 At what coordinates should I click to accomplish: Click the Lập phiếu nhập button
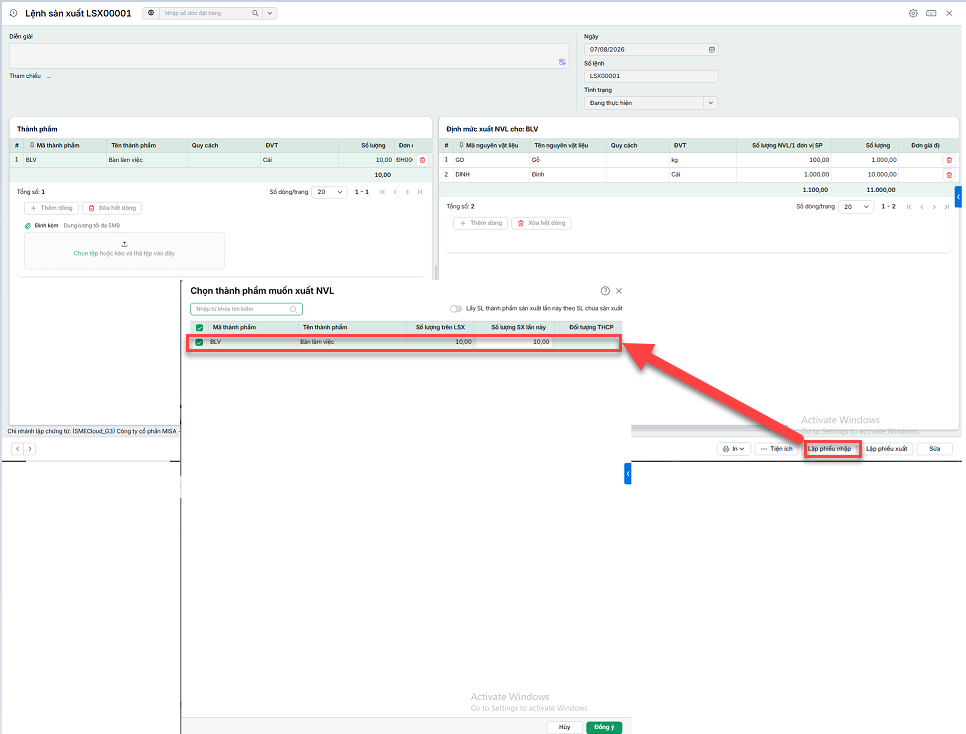[829, 449]
